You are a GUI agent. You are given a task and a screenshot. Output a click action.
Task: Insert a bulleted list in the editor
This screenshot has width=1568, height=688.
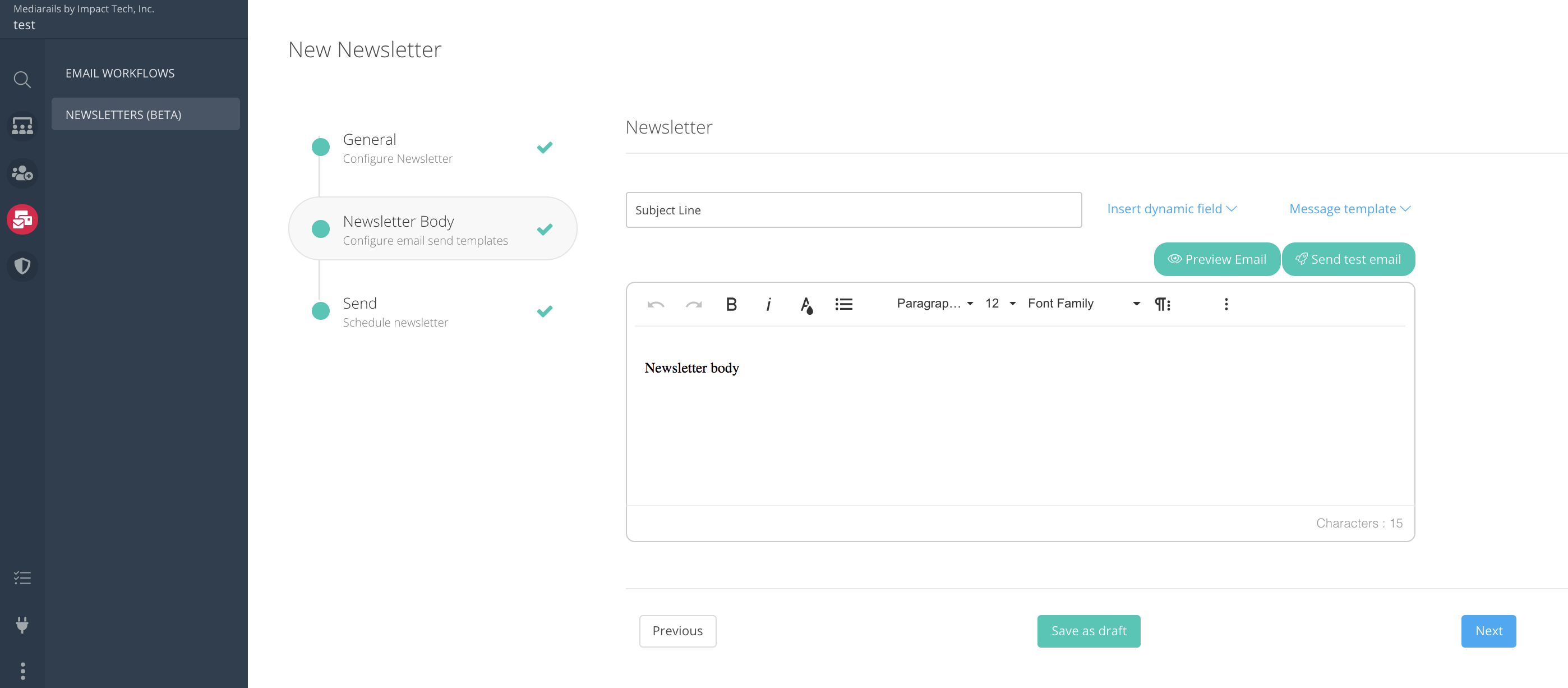click(843, 304)
